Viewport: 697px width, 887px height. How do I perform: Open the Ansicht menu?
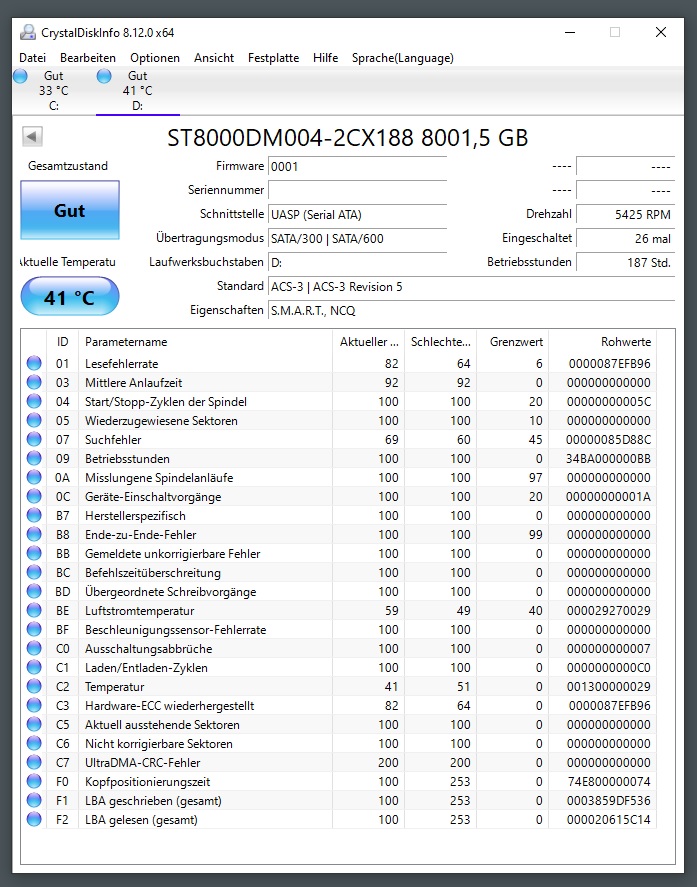(214, 58)
